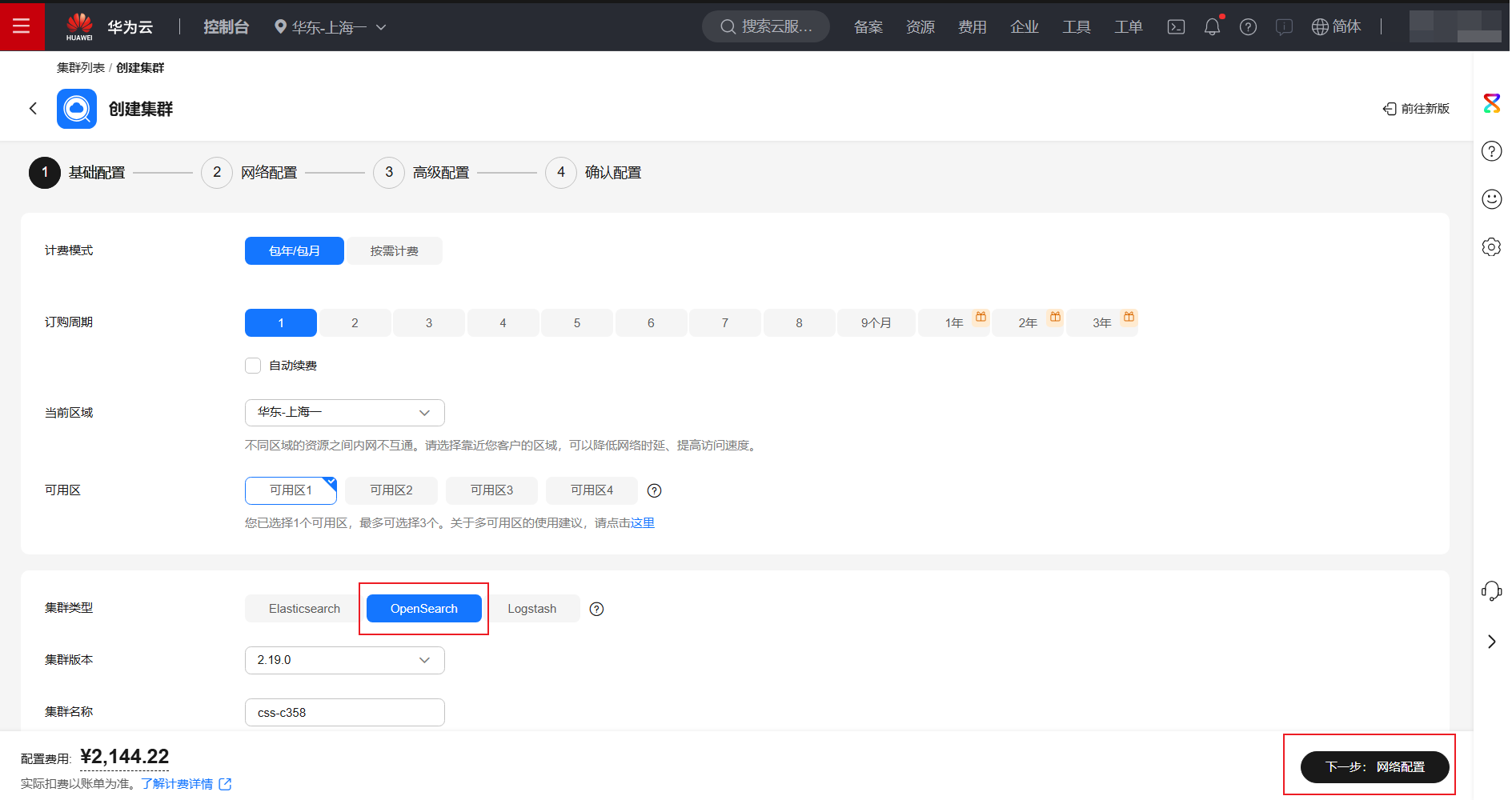This screenshot has height=800, width=1512.
Task: Choose 6 months subscription period
Action: (x=651, y=323)
